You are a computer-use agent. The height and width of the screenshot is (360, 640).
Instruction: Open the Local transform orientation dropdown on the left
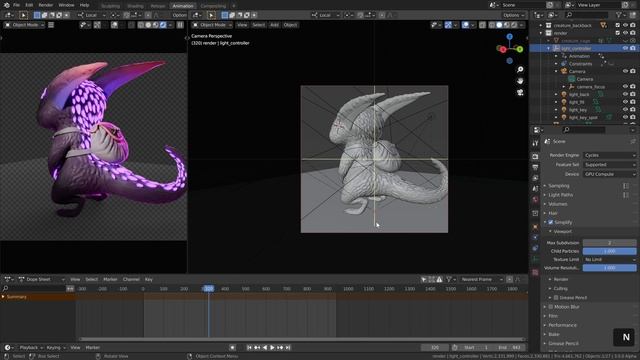click(92, 15)
